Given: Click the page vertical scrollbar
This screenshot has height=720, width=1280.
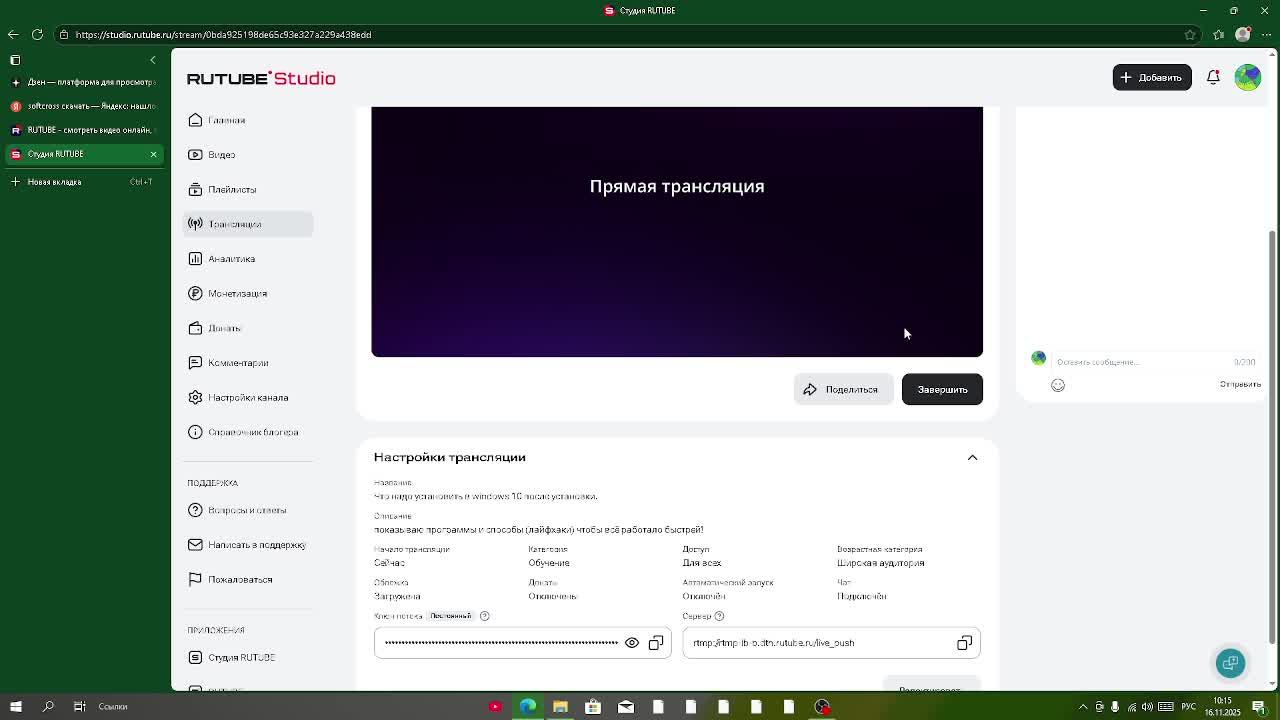Looking at the screenshot, I should tap(1273, 437).
